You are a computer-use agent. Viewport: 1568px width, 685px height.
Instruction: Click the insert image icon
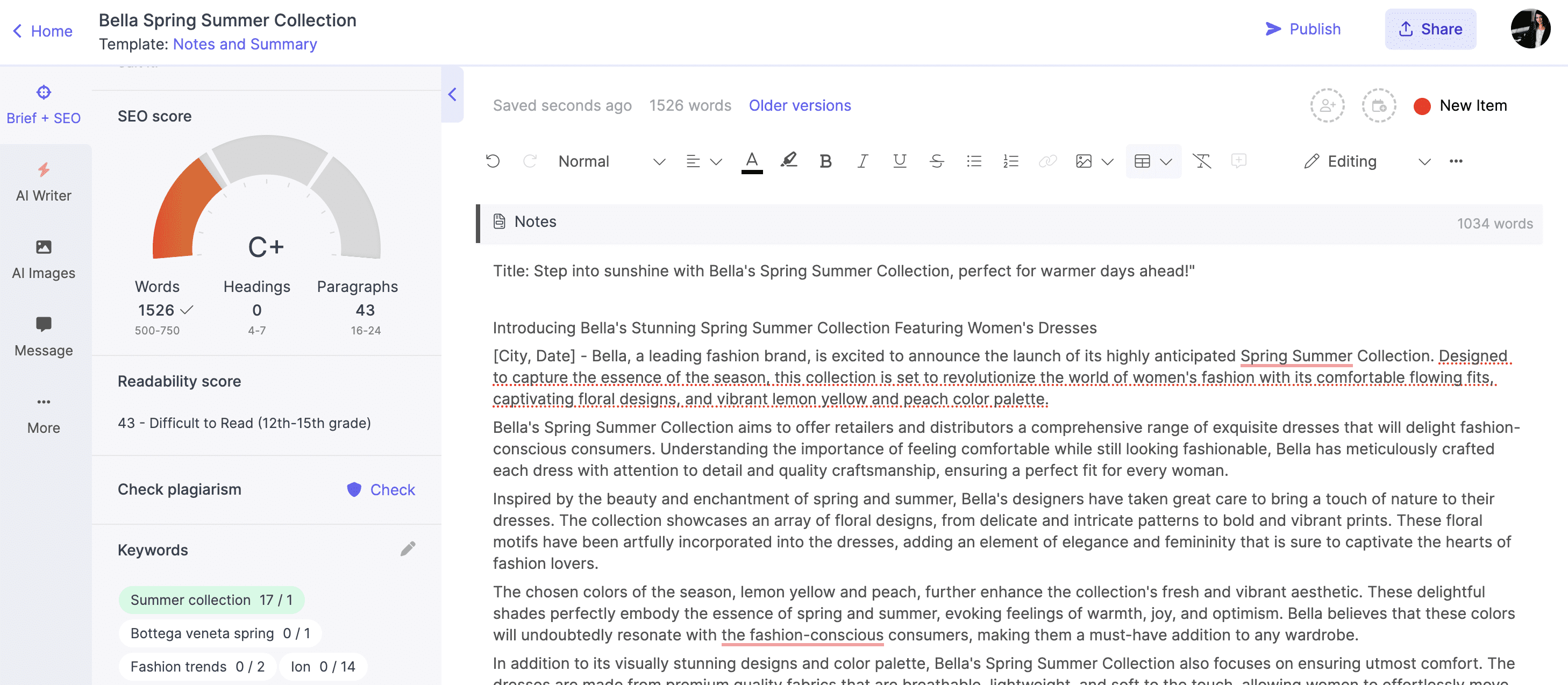pyautogui.click(x=1084, y=161)
